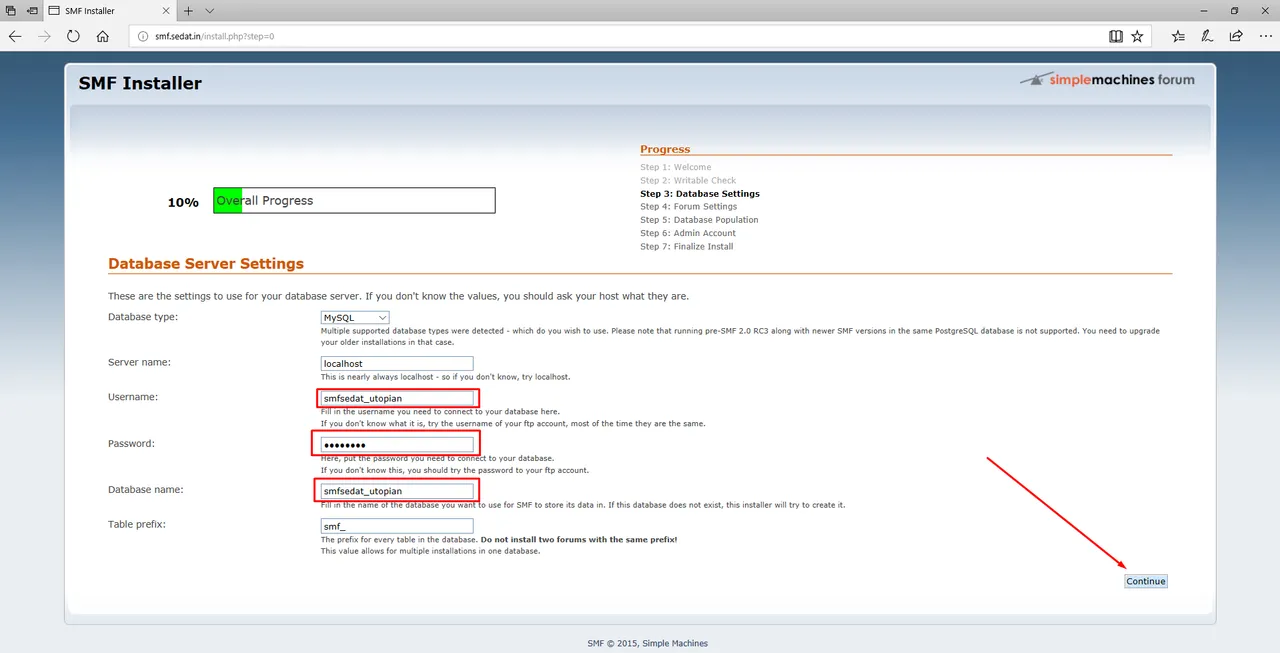Click the Share page icon
This screenshot has height=653, width=1280.
pyautogui.click(x=1236, y=36)
